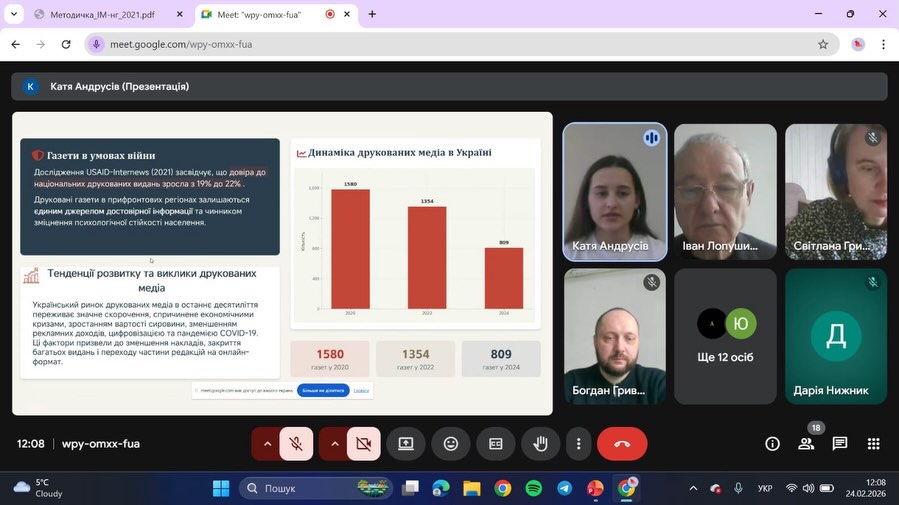Leave the call with red hang-up button

tap(622, 444)
